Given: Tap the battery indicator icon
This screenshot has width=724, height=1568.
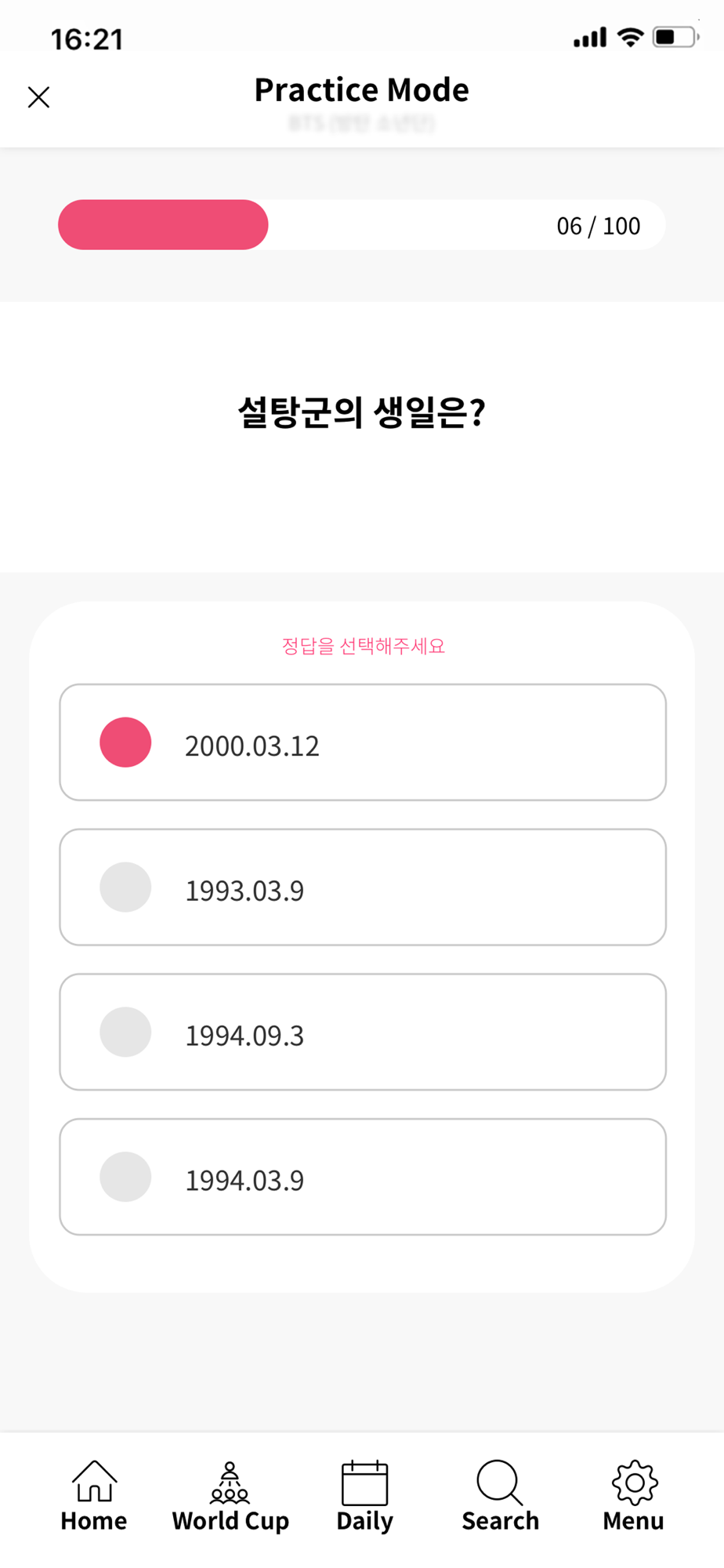Looking at the screenshot, I should [x=676, y=37].
